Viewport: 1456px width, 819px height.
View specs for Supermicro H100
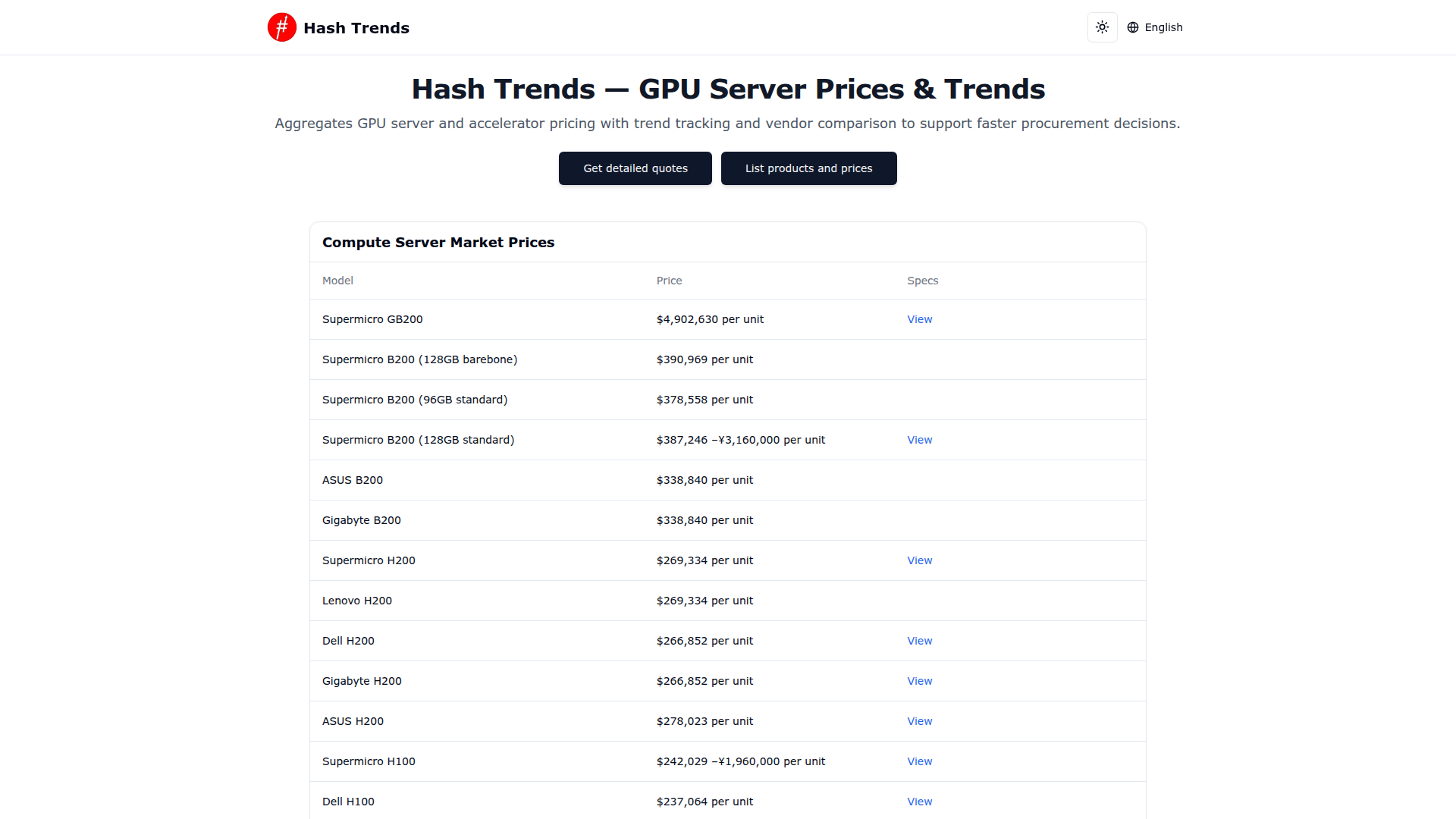point(920,761)
